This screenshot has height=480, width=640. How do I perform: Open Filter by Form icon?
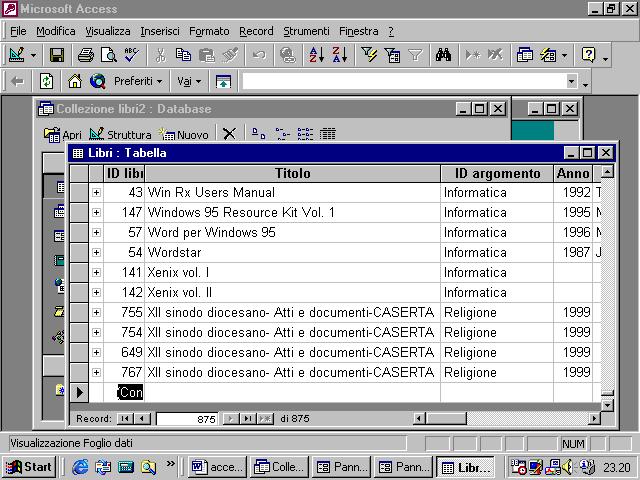click(392, 55)
